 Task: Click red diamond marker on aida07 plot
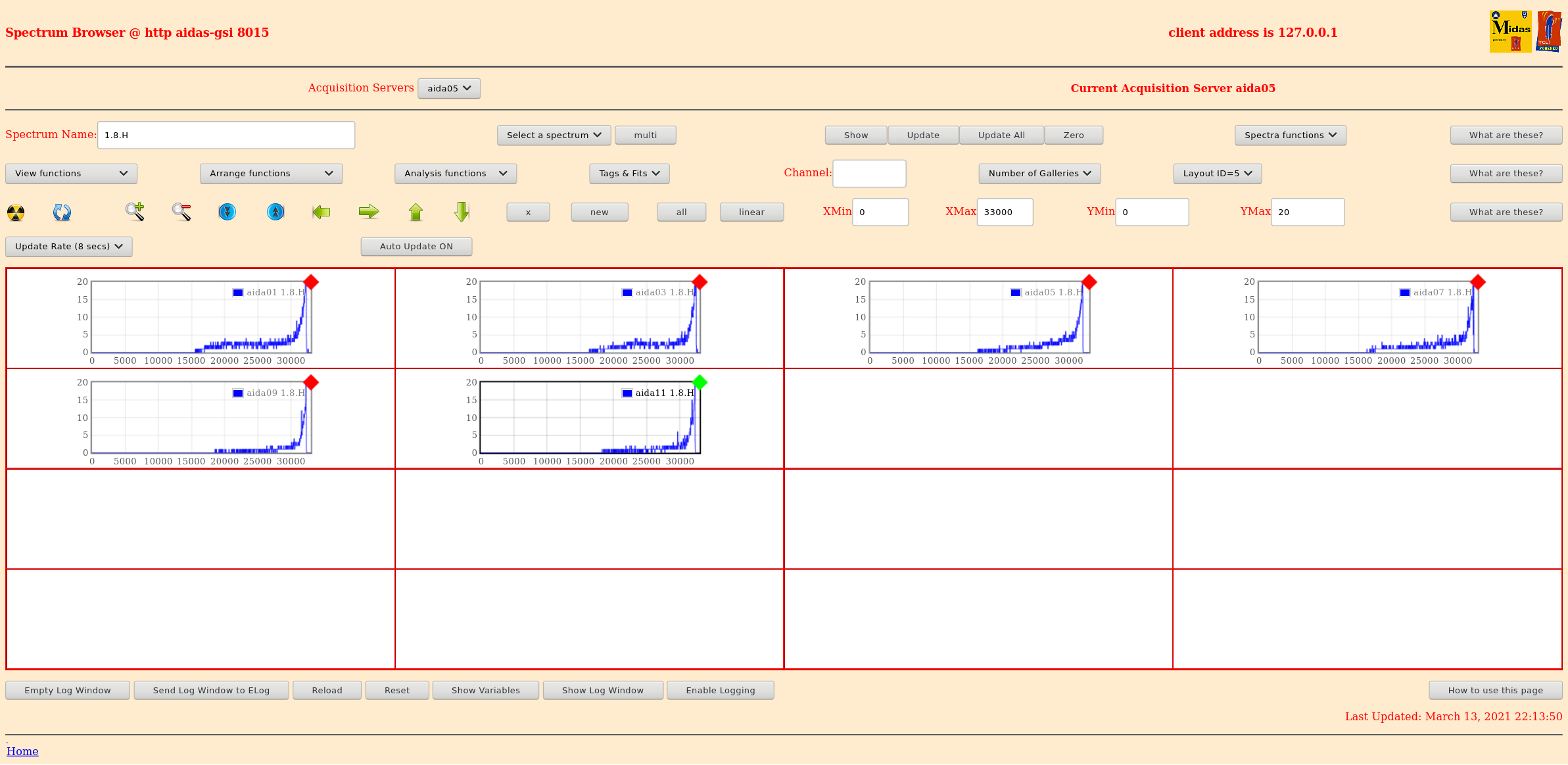click(x=1478, y=282)
